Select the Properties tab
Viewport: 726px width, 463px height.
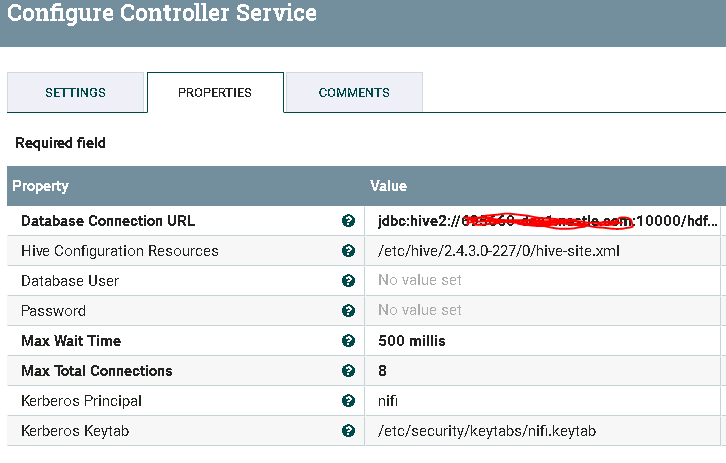[215, 93]
